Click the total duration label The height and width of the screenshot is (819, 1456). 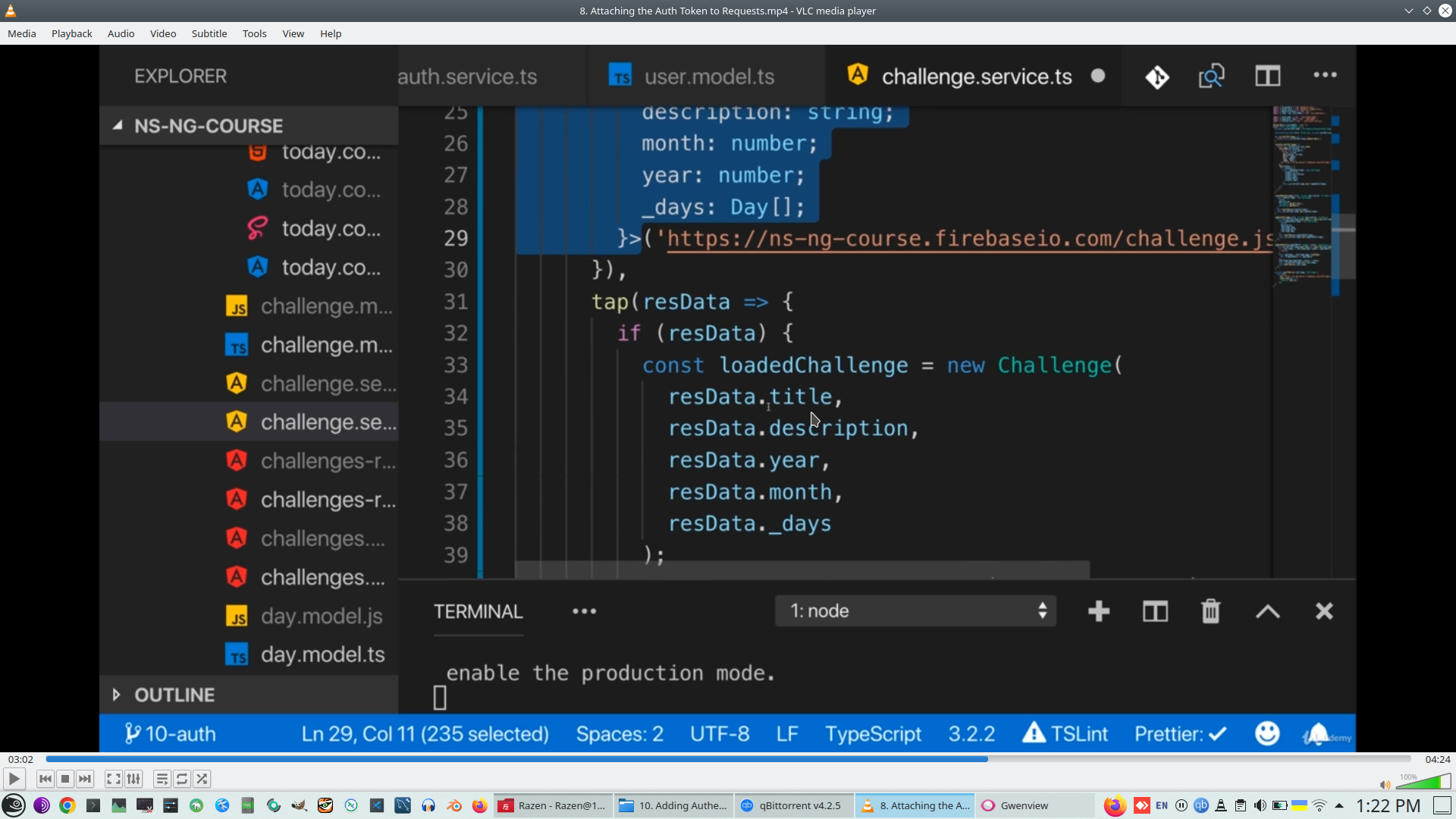tap(1437, 759)
